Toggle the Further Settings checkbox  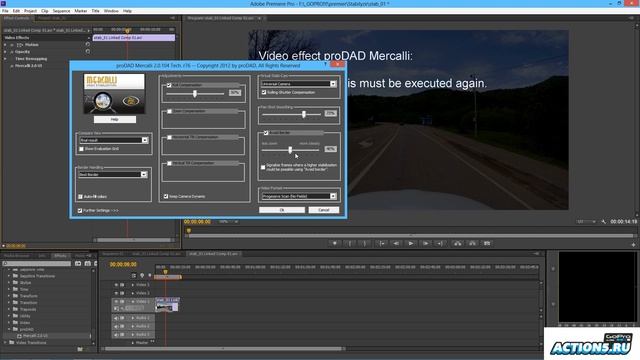click(x=80, y=211)
